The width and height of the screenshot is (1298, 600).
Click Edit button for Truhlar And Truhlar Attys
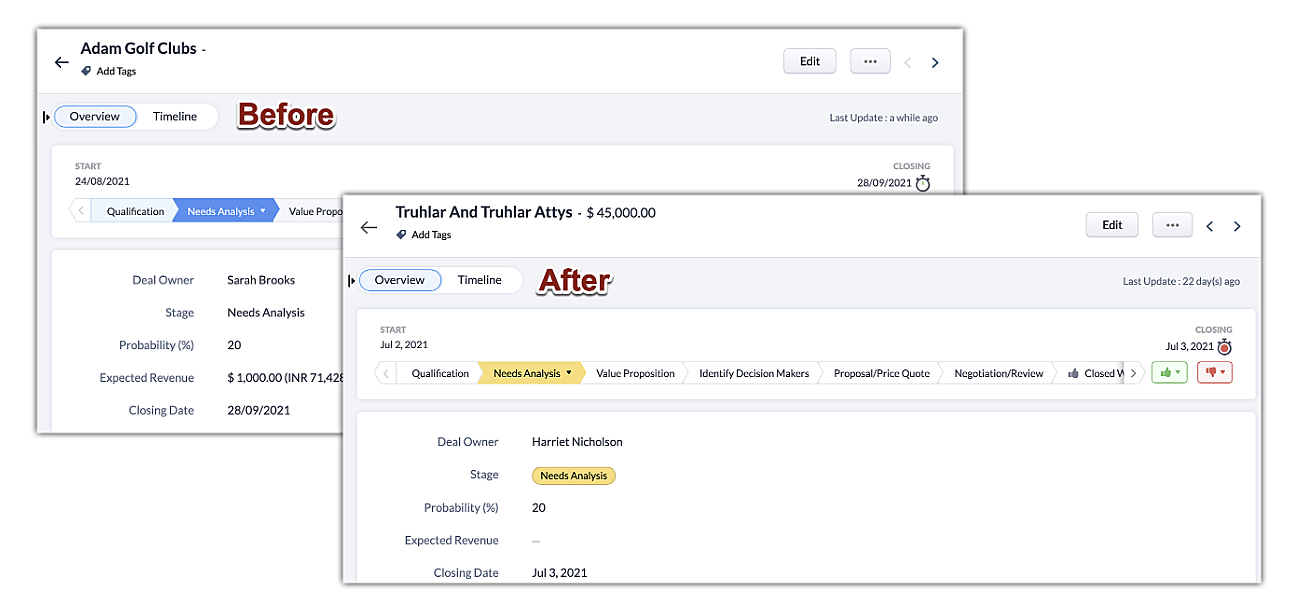click(x=1112, y=225)
